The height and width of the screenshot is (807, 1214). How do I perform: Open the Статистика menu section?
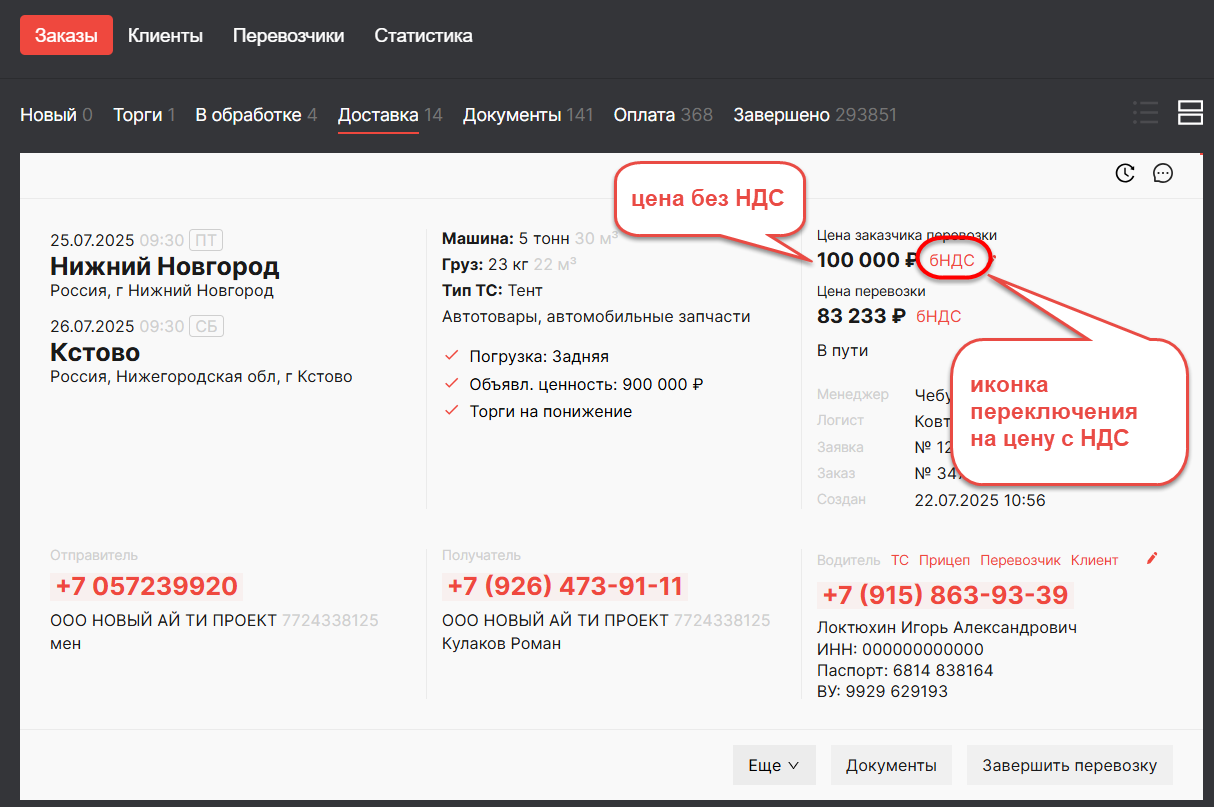[423, 36]
